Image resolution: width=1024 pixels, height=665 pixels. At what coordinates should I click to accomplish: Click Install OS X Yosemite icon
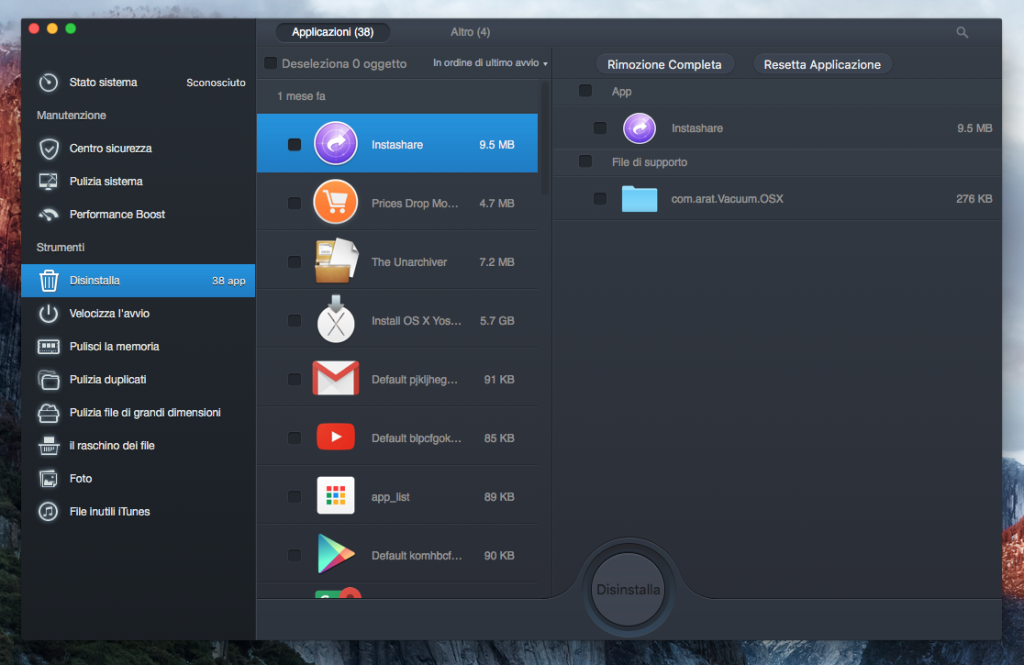(x=336, y=319)
